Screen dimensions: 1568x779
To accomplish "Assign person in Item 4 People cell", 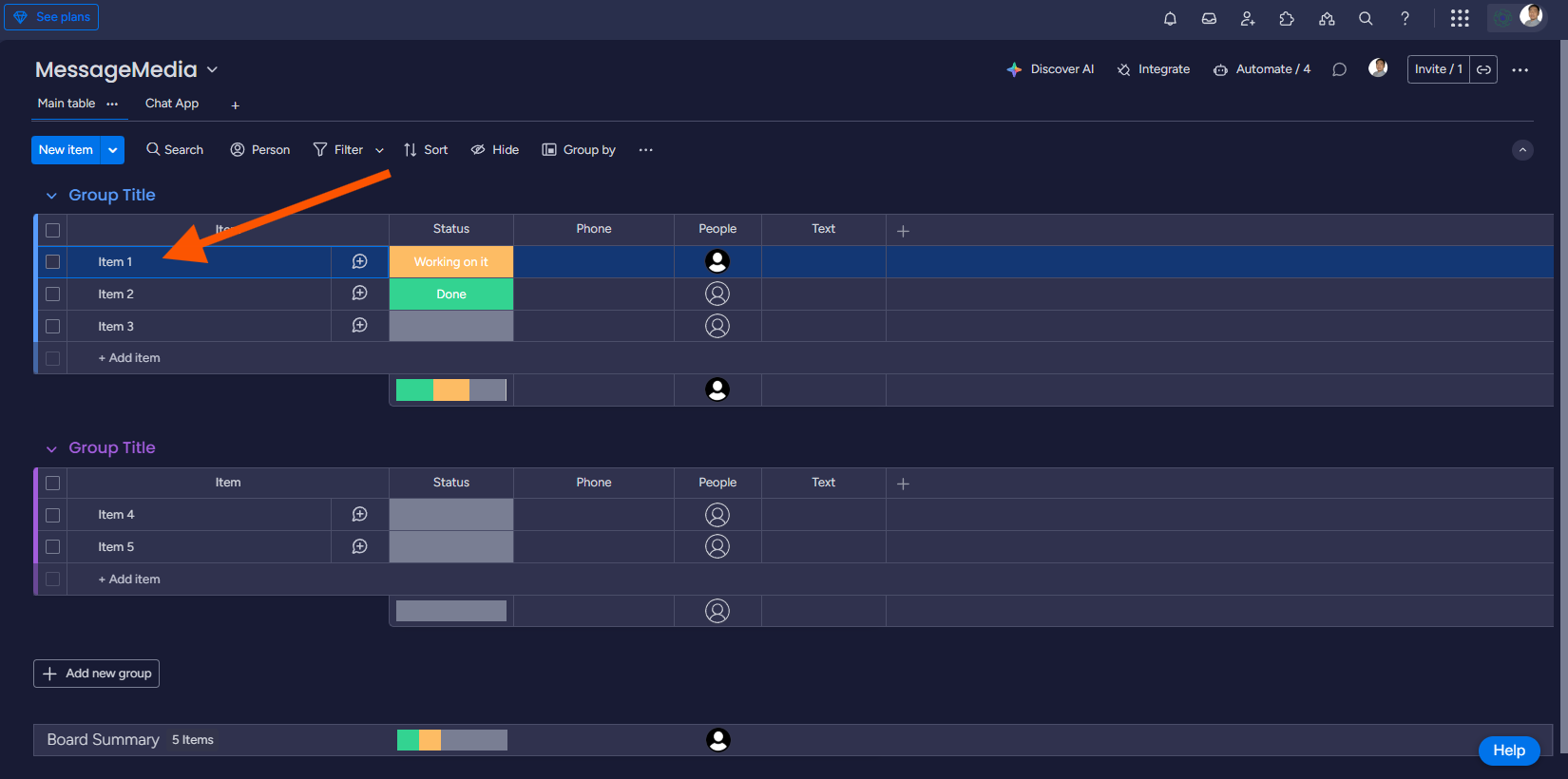I will click(717, 515).
